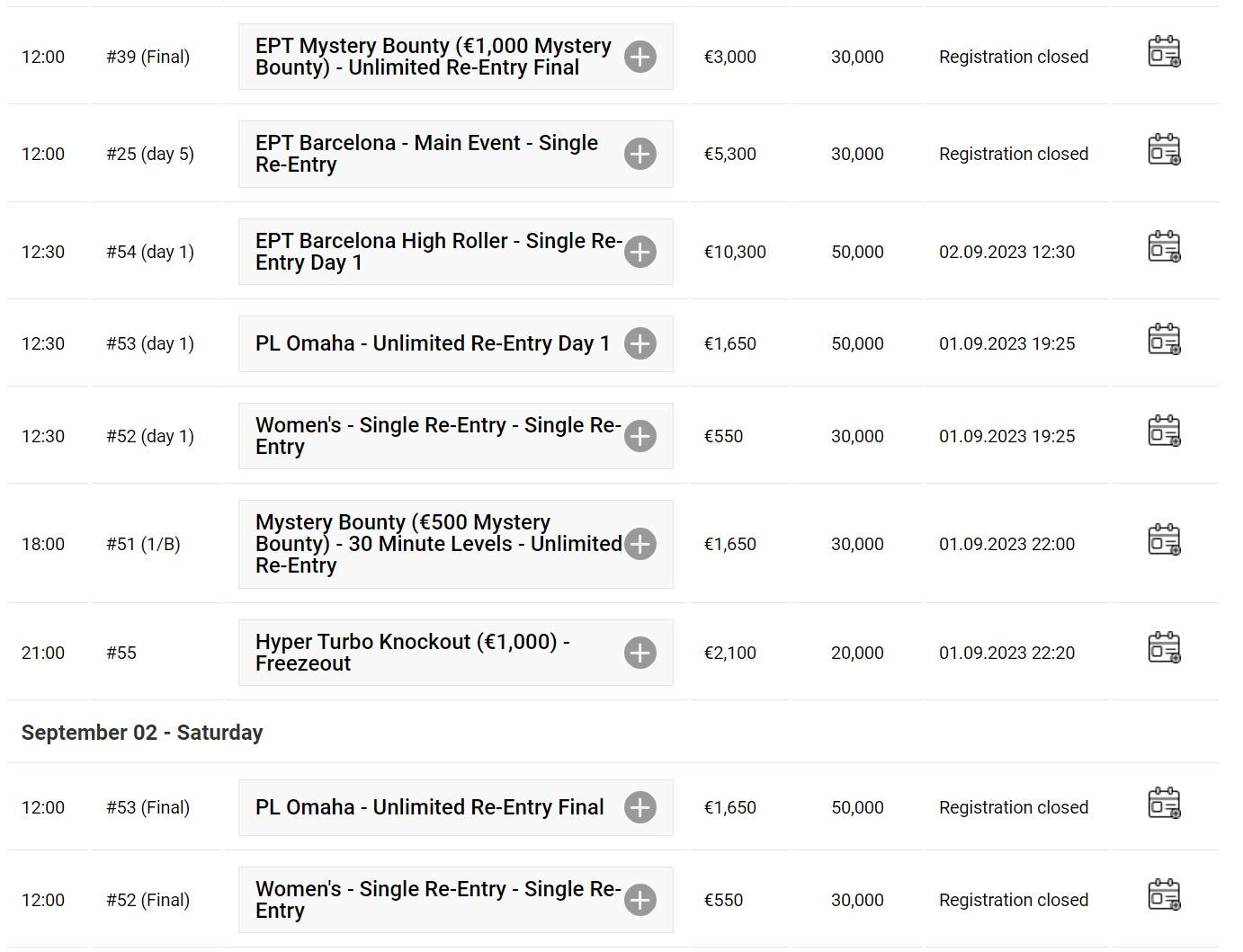Viewport: 1243px width, 952px height.
Task: Add Women's Final on Saturday to calendar
Action: 1164,894
